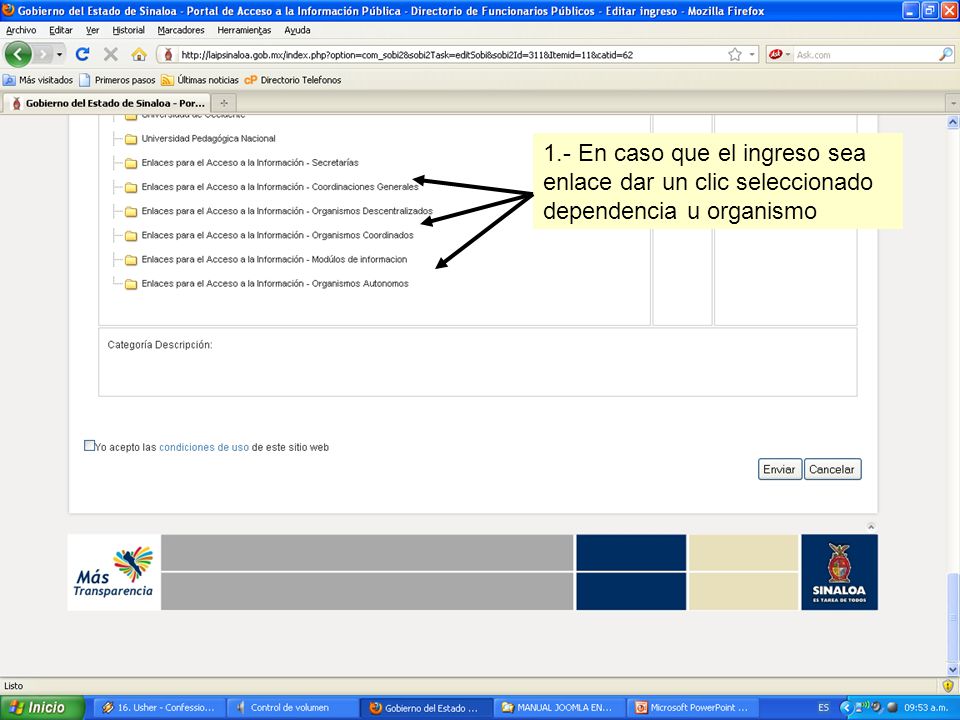Click the folder icon beside Organismos Coordinados
Screen dimensions: 960x720
point(130,236)
